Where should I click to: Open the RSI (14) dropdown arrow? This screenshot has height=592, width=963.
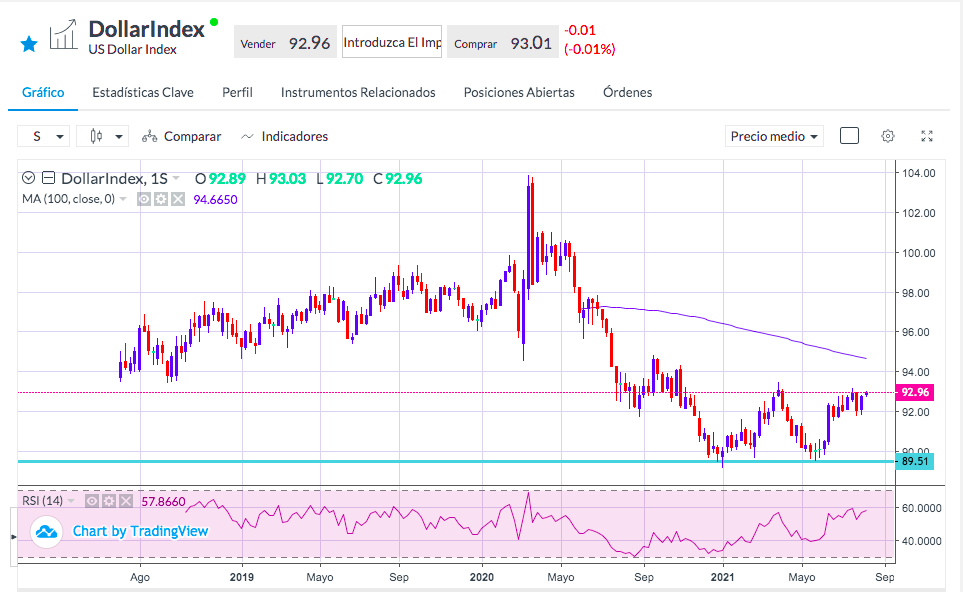click(71, 501)
